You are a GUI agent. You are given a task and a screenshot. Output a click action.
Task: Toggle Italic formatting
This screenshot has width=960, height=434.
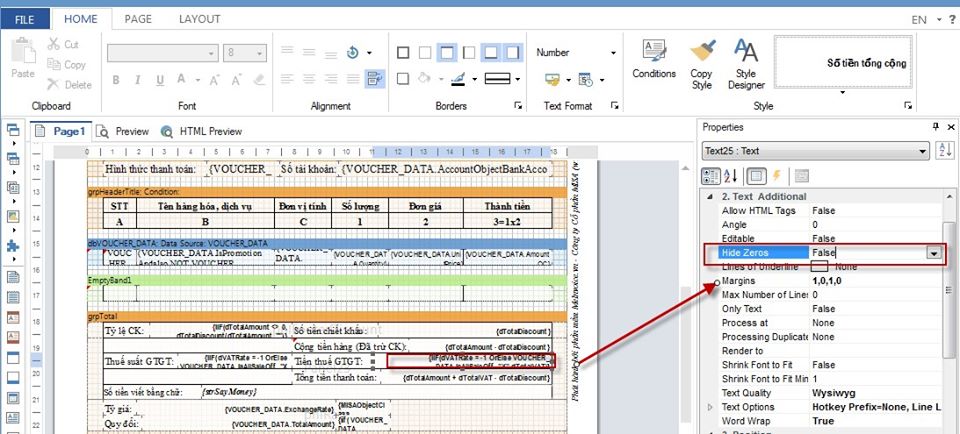[138, 80]
